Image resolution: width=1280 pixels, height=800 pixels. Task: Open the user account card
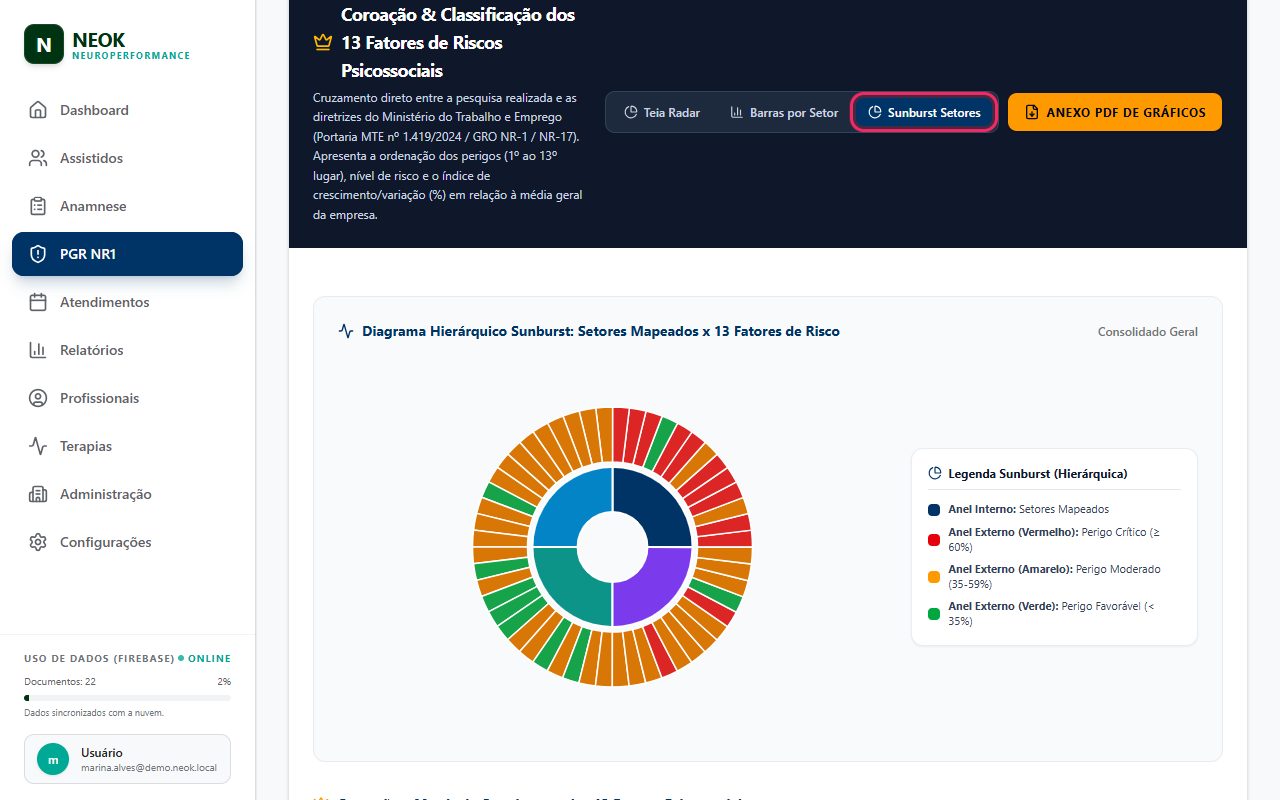127,759
